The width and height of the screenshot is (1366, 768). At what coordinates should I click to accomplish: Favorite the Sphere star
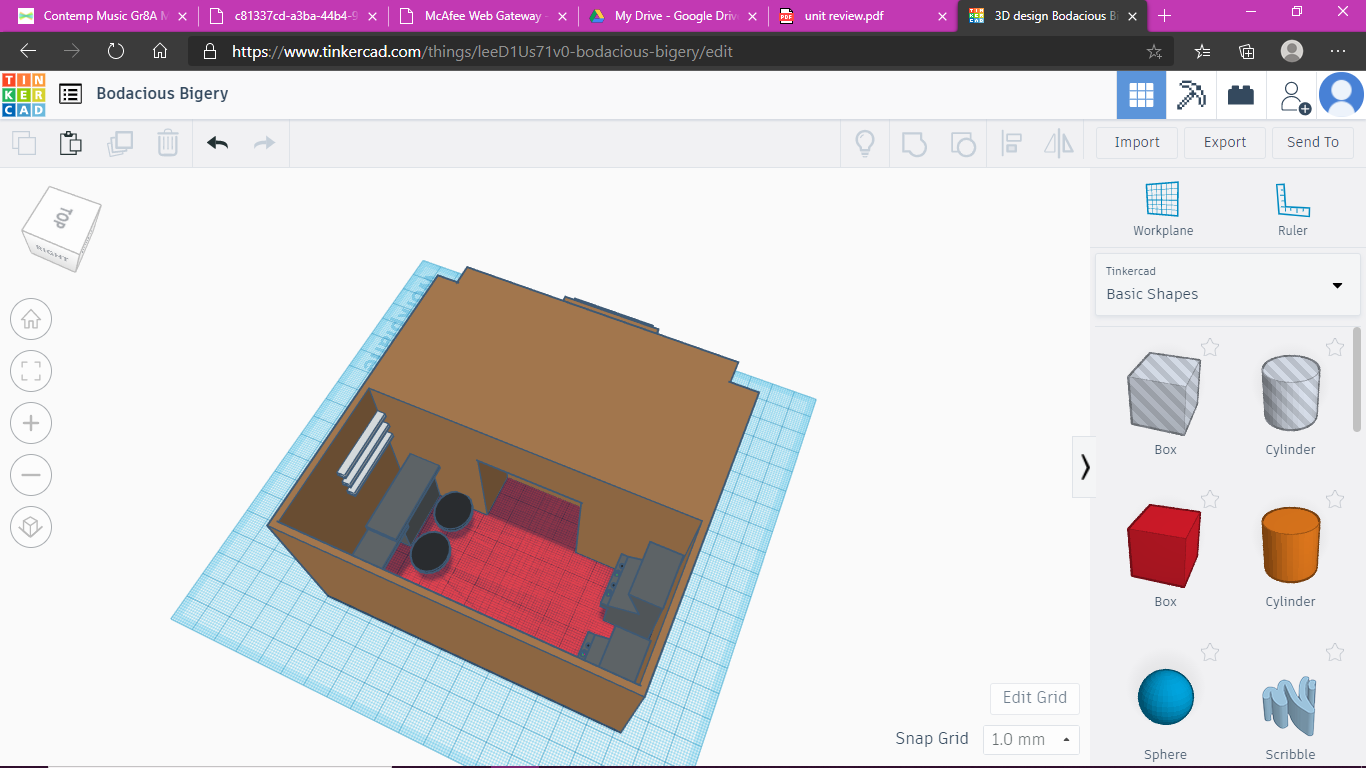click(x=1210, y=653)
